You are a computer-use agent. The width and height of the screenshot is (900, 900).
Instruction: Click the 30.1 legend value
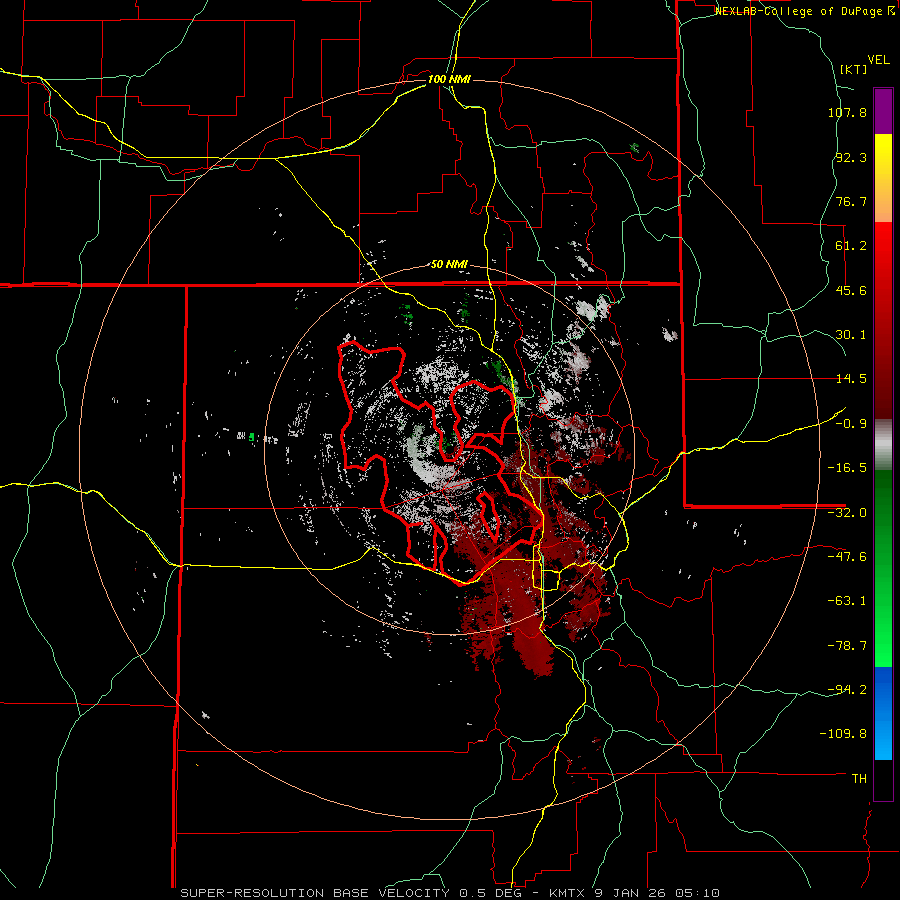851,335
